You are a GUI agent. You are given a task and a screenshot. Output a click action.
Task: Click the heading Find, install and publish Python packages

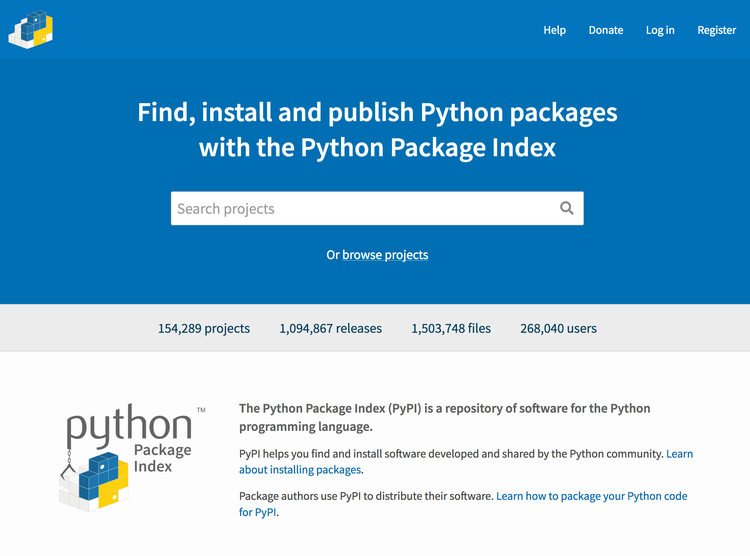click(377, 129)
